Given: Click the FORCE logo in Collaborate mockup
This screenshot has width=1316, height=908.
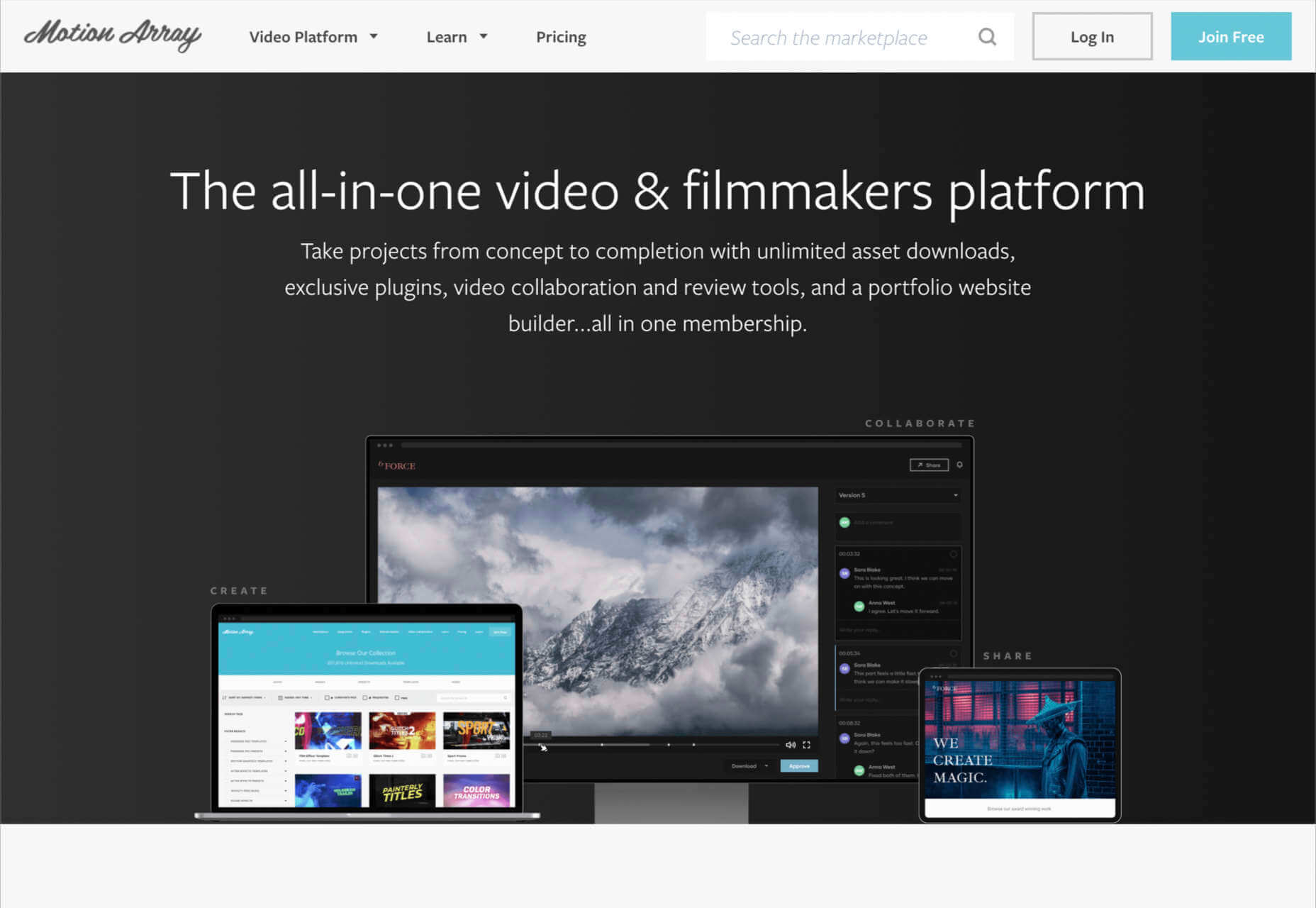Looking at the screenshot, I should click(397, 466).
